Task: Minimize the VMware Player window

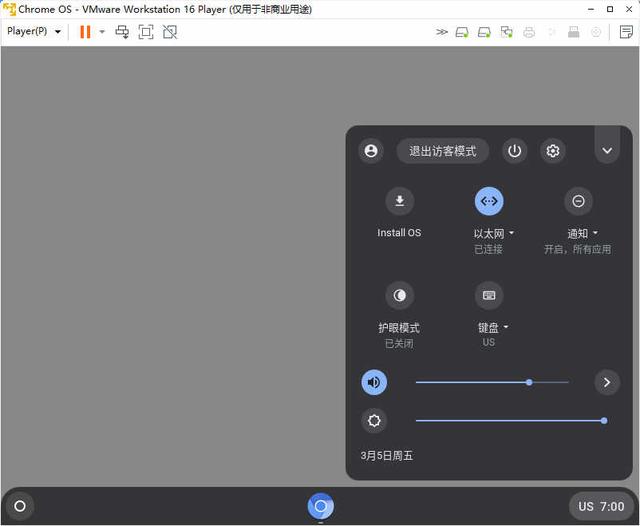Action: point(591,9)
